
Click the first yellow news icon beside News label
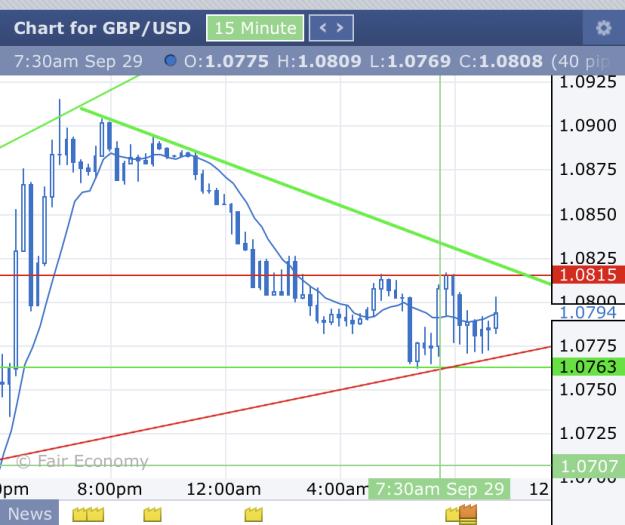point(80,514)
